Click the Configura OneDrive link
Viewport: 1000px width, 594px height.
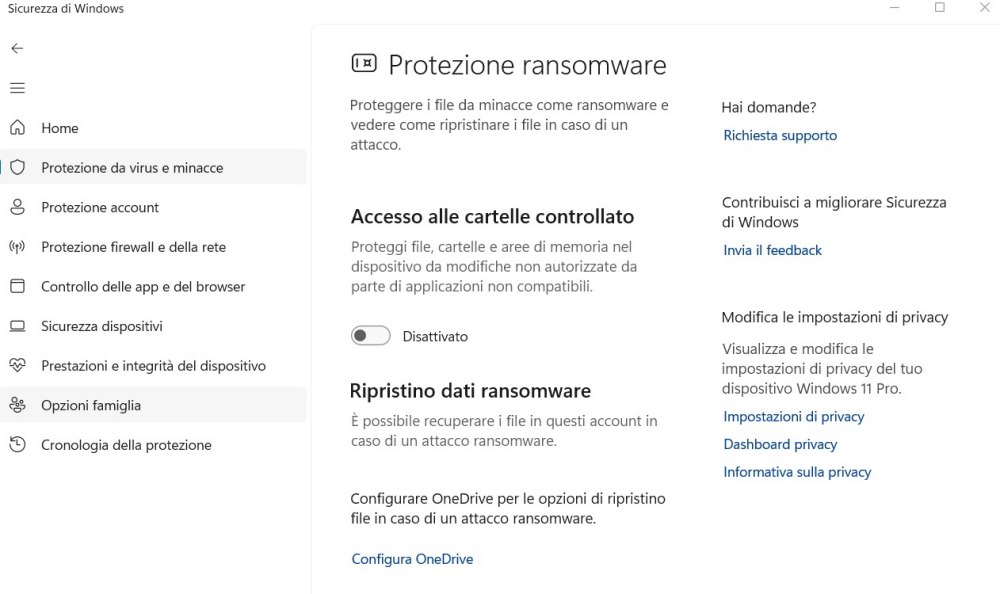(411, 559)
